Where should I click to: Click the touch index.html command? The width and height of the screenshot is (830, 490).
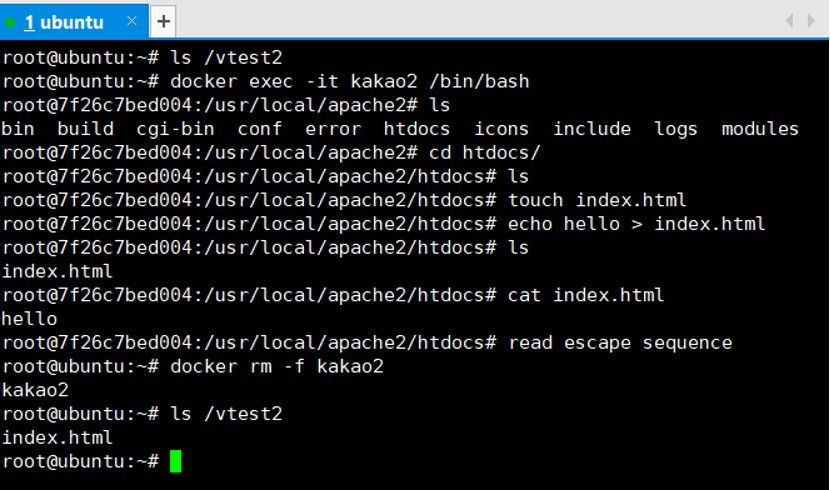click(597, 200)
